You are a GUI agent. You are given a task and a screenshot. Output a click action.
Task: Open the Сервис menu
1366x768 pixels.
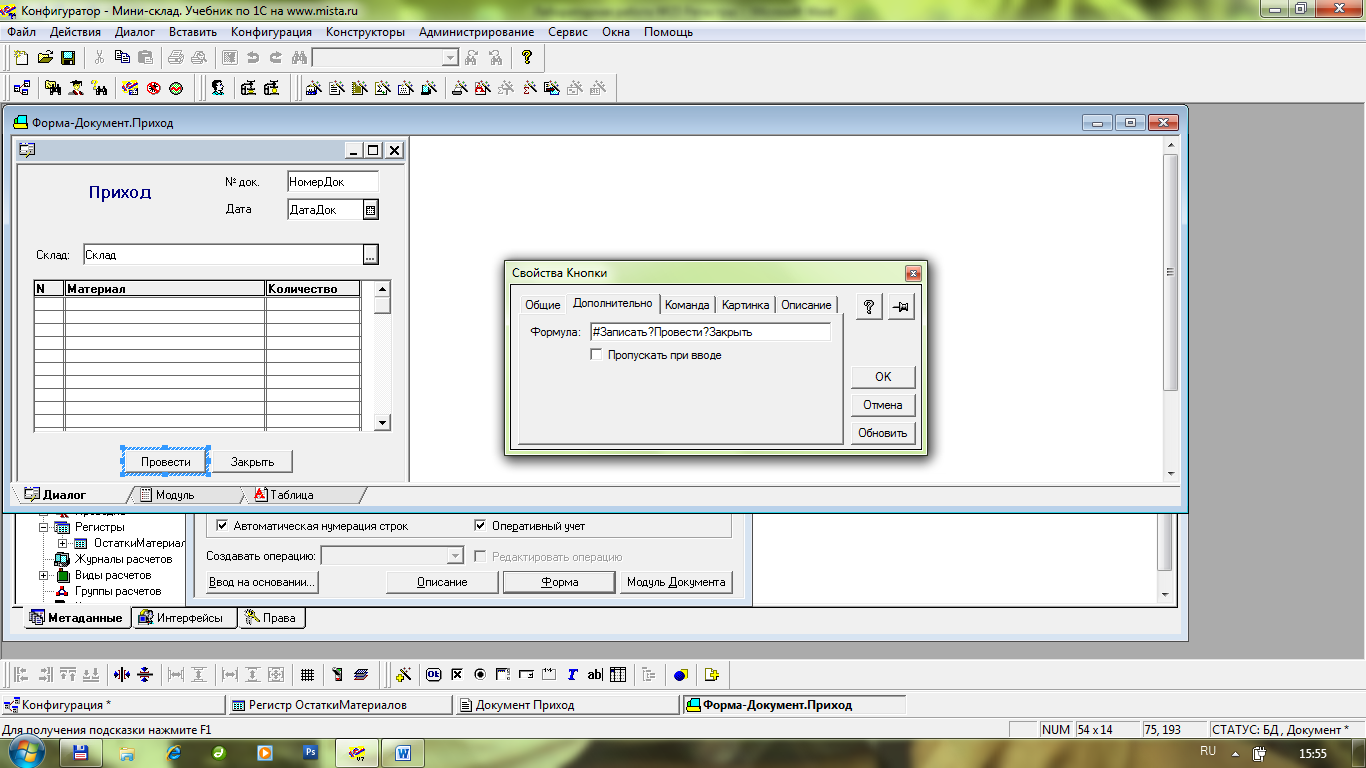568,32
